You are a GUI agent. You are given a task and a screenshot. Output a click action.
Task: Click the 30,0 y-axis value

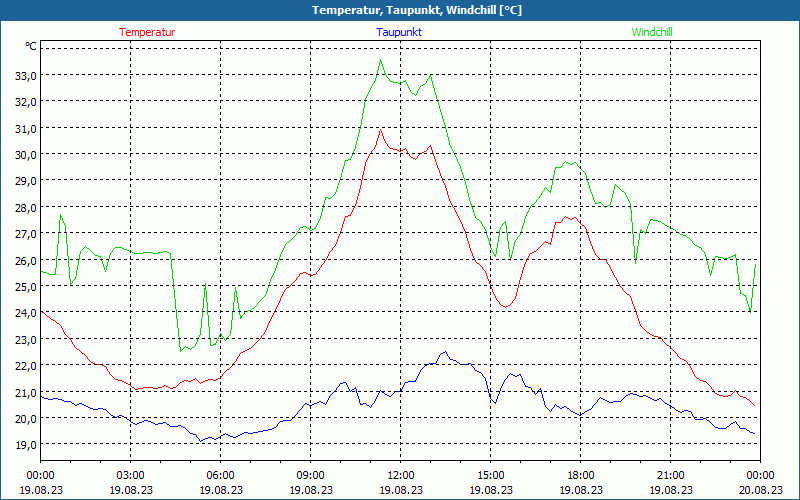click(26, 155)
